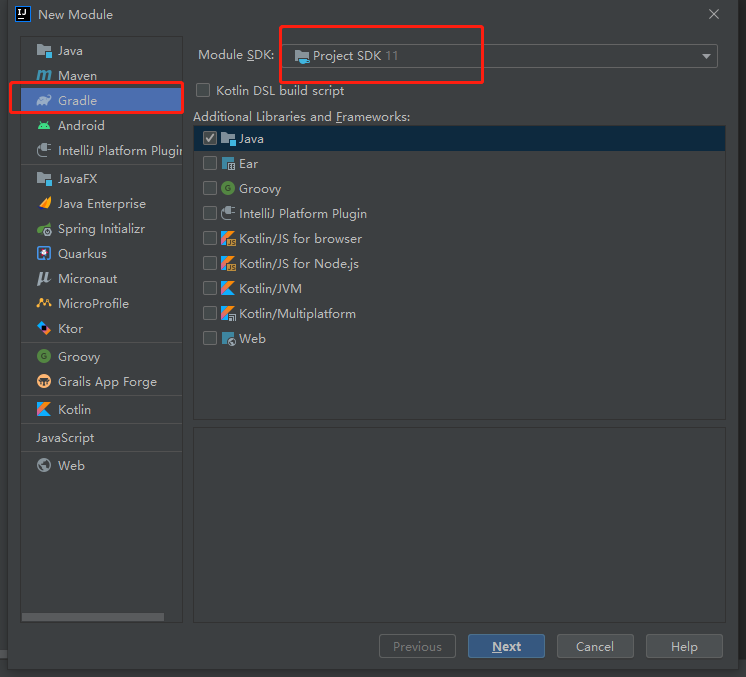This screenshot has width=746, height=677.
Task: Click the Grails App Forge icon
Action: coord(44,382)
